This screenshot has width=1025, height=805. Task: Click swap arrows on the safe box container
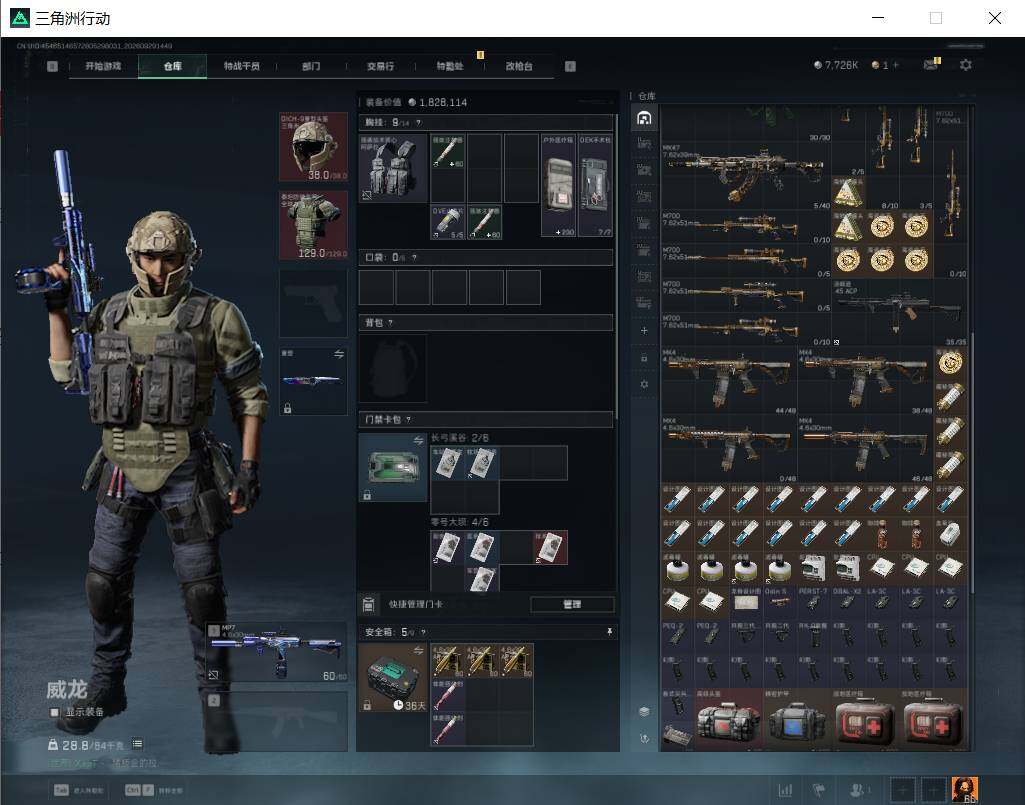(418, 651)
